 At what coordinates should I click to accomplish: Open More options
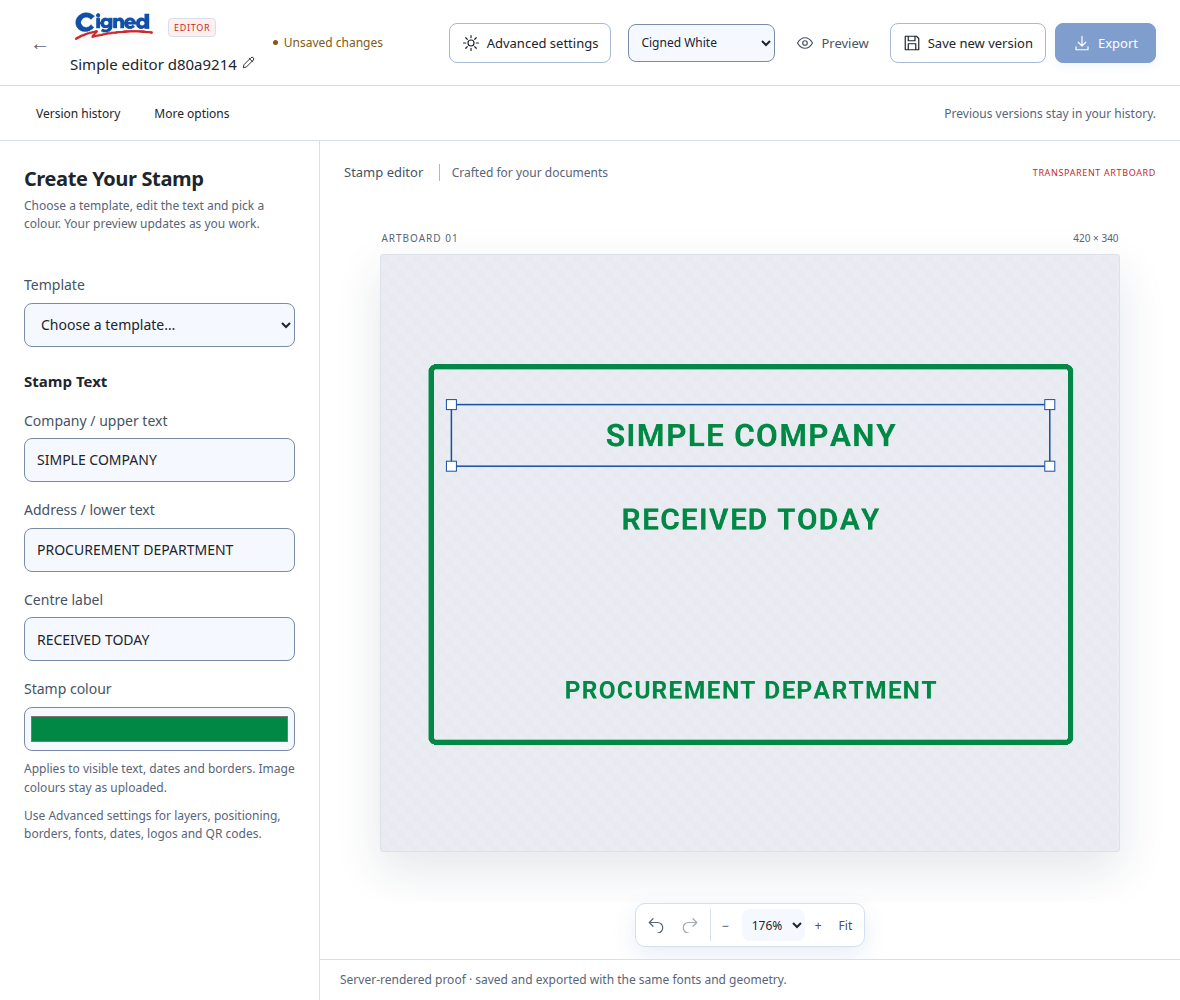192,114
